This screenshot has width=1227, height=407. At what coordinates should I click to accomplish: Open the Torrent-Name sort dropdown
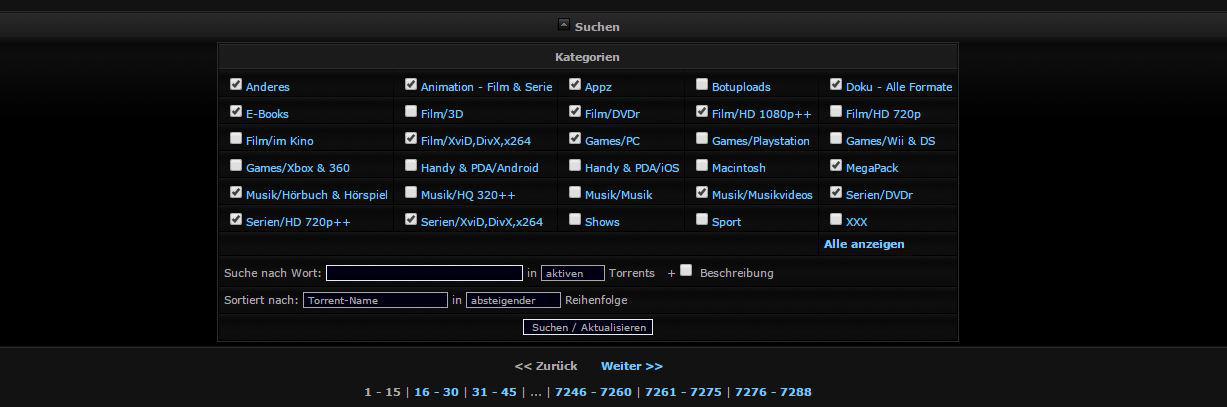tap(375, 300)
